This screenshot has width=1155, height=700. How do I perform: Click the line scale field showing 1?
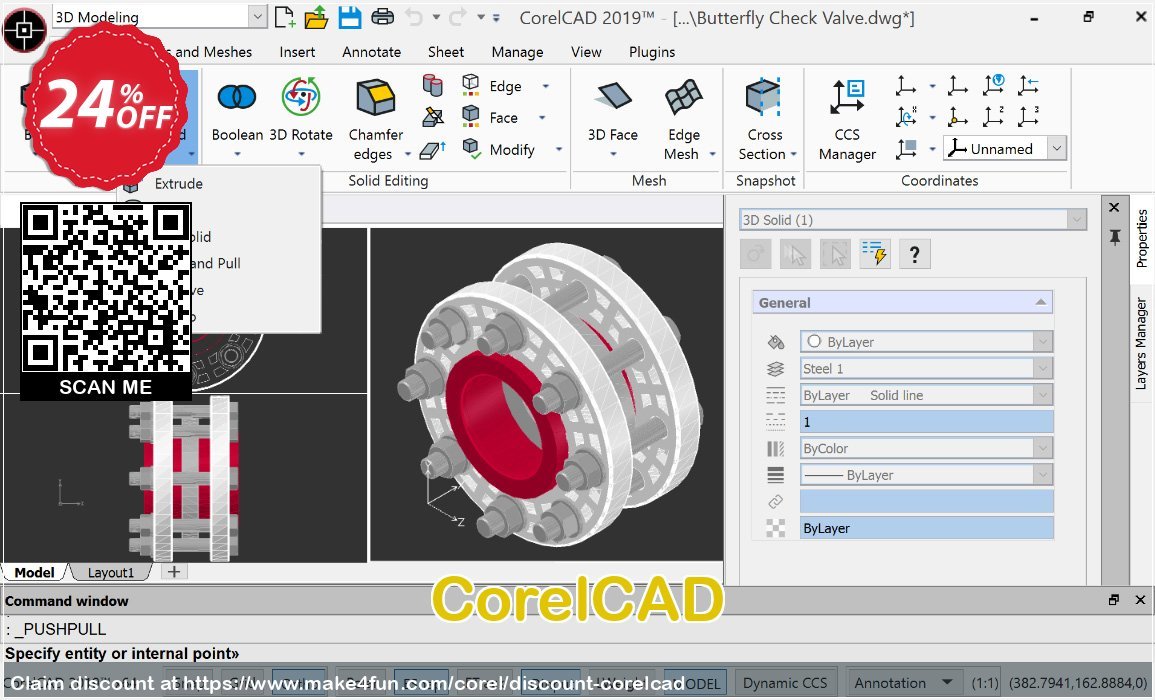(x=927, y=421)
